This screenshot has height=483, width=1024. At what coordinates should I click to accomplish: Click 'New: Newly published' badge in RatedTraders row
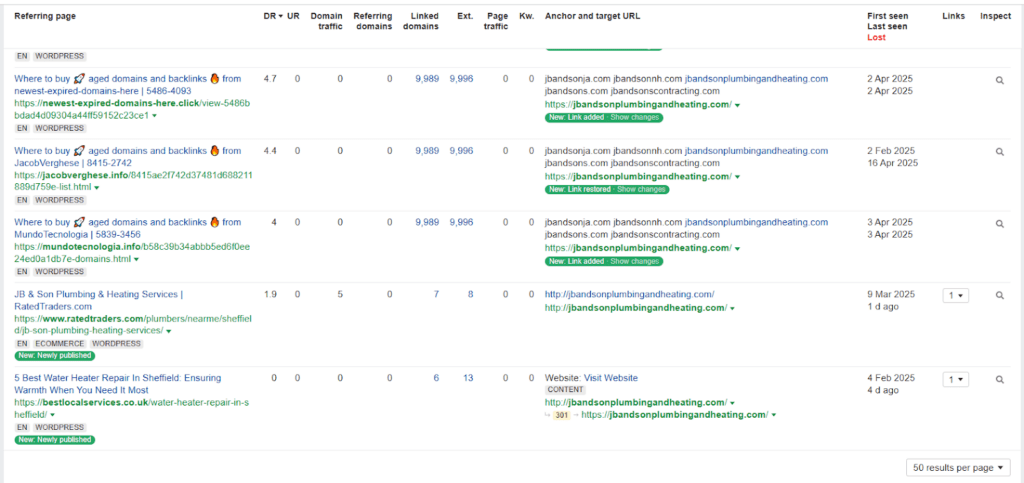point(55,356)
